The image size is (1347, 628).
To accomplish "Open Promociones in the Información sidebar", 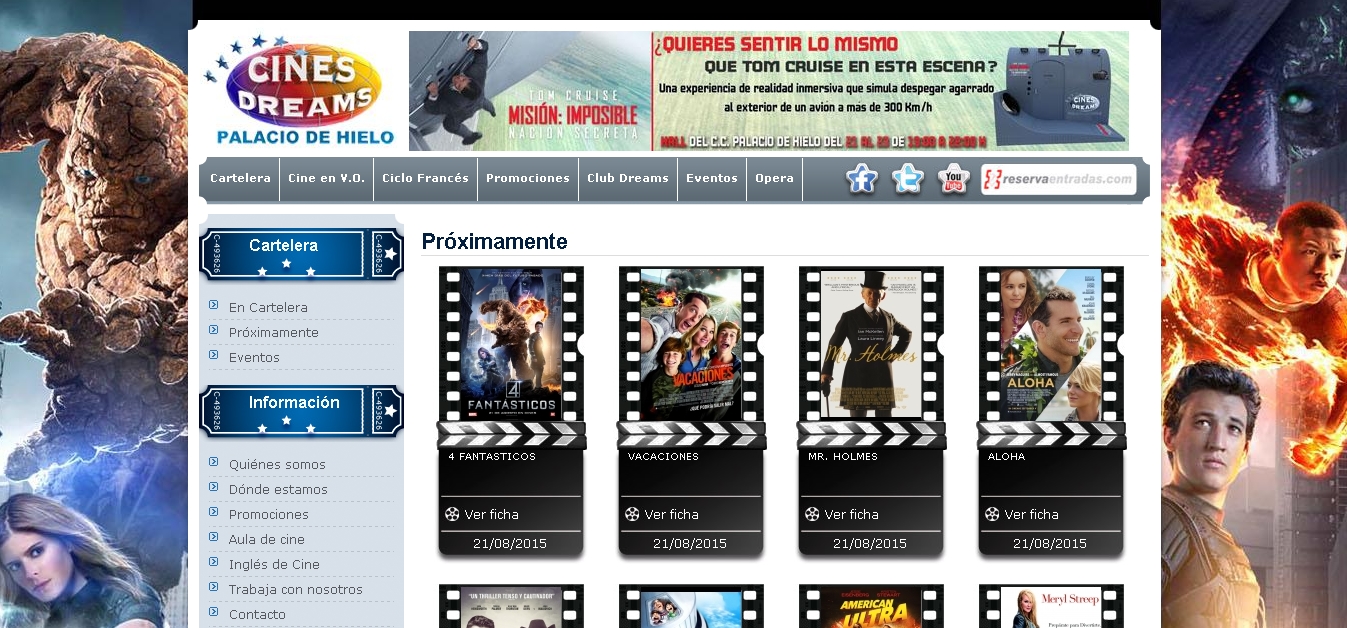I will pos(269,514).
